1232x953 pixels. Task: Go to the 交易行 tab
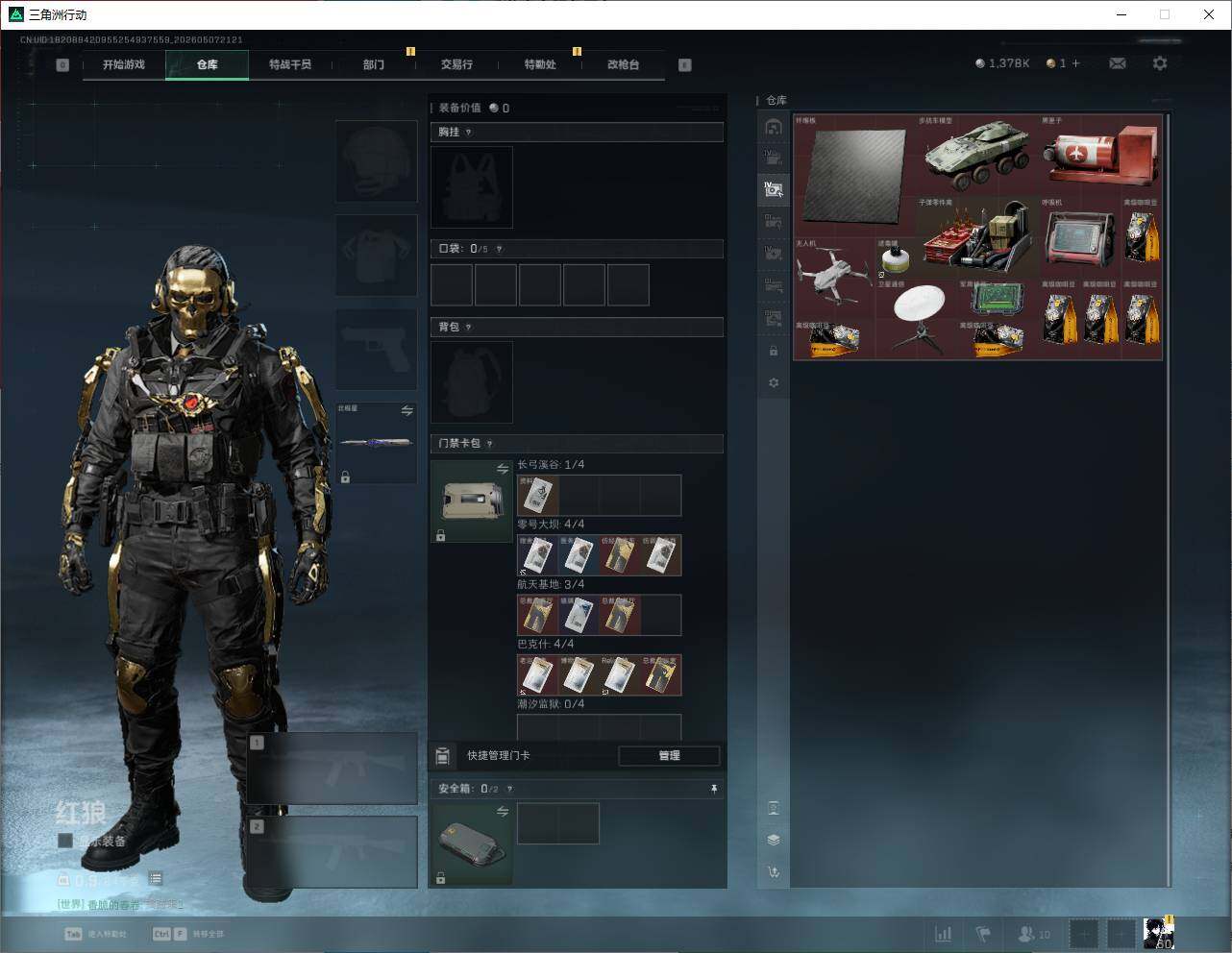[456, 64]
